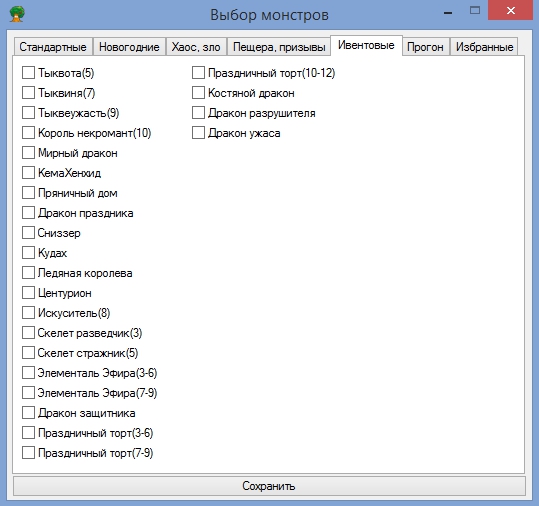
Task: Show the Избранные tab
Action: (484, 47)
